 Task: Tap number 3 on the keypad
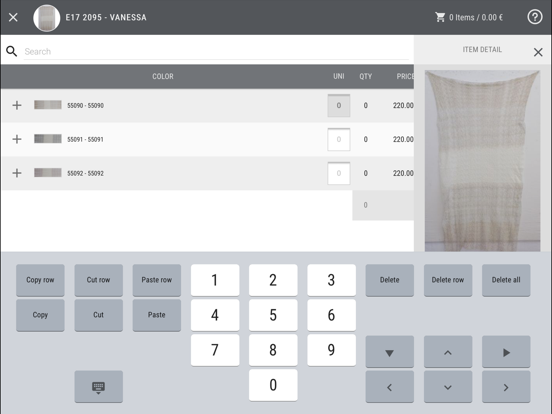(331, 280)
